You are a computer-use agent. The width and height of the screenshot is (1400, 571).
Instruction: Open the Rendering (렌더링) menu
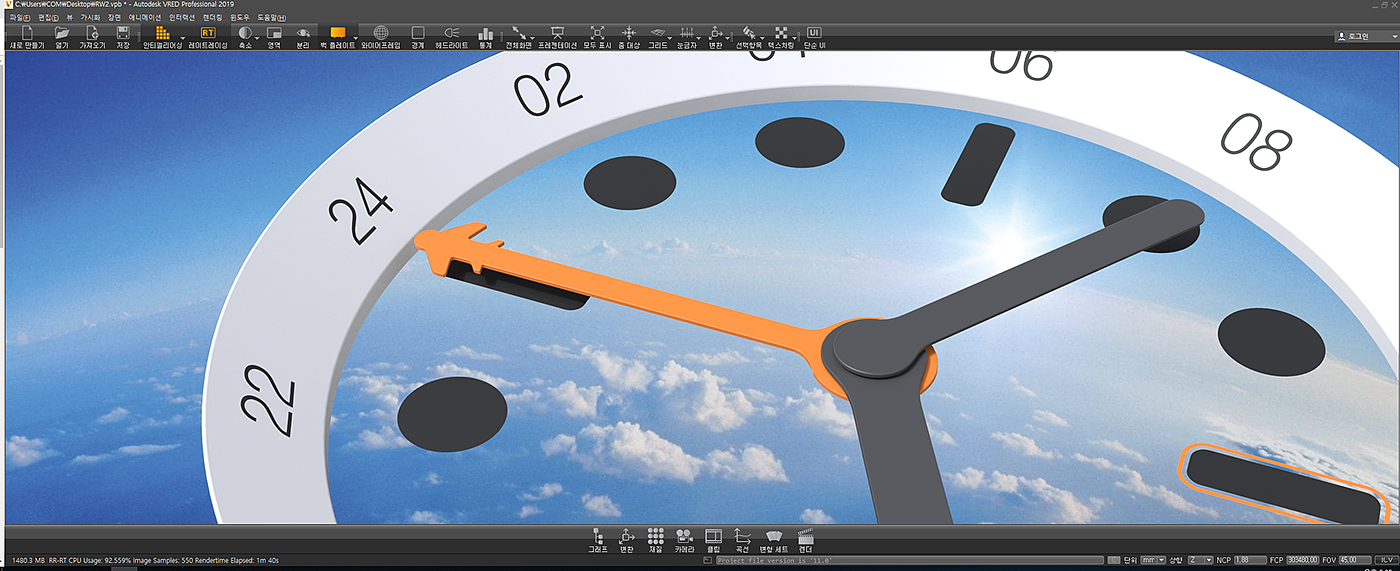213,17
